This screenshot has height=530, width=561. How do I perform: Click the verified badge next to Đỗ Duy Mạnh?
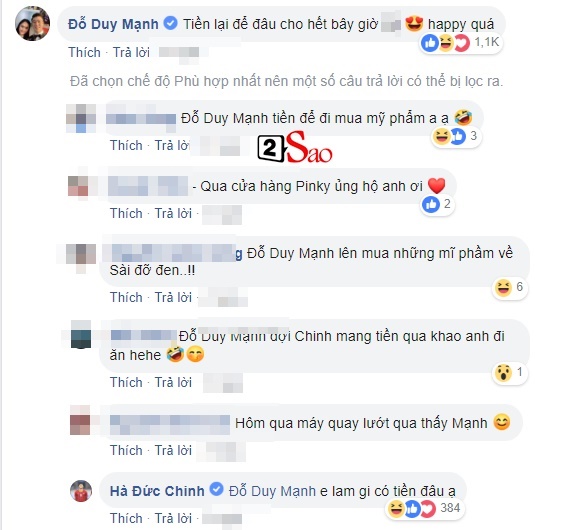(x=170, y=24)
